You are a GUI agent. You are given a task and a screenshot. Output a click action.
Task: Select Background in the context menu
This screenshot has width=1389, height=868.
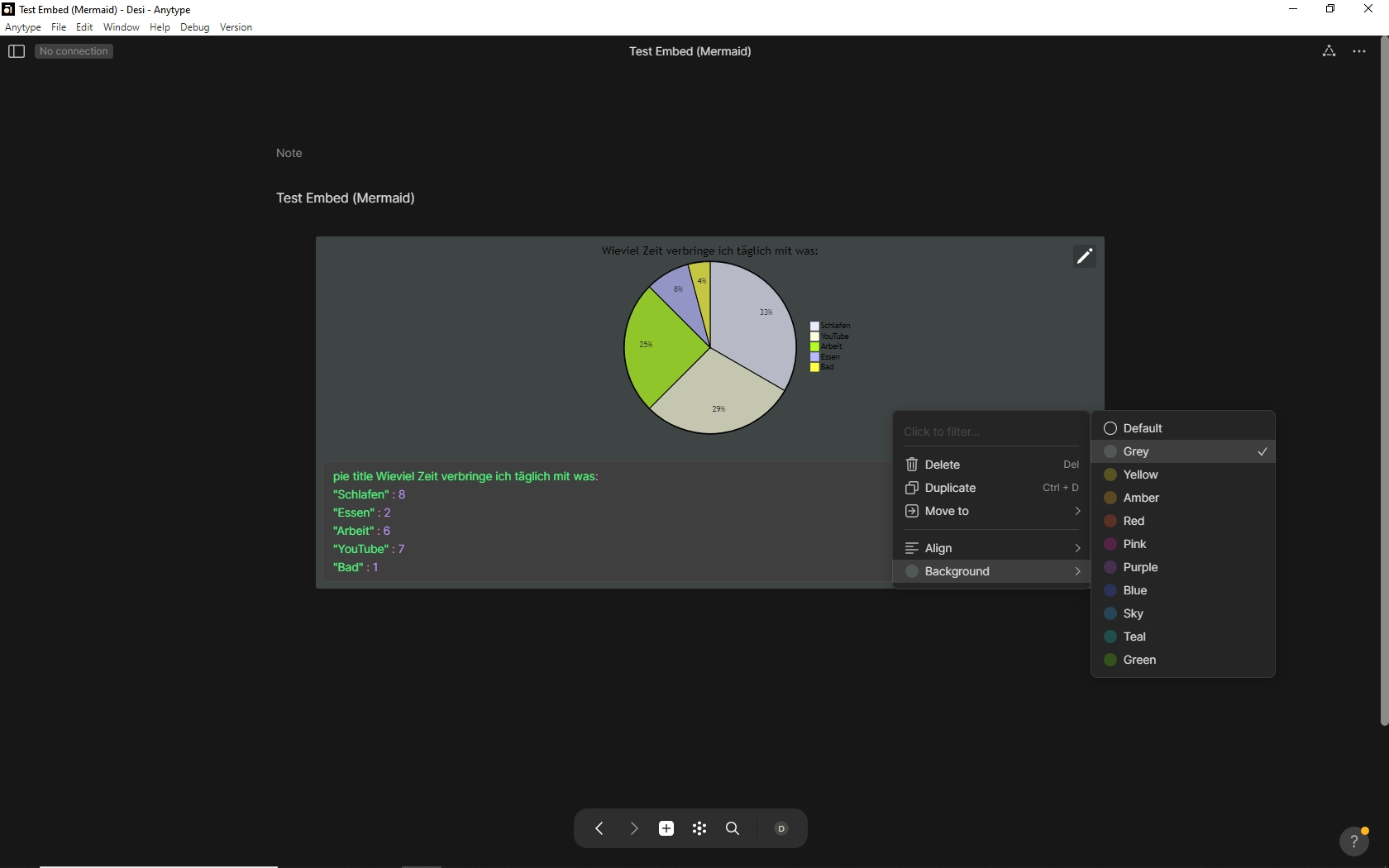point(991,571)
